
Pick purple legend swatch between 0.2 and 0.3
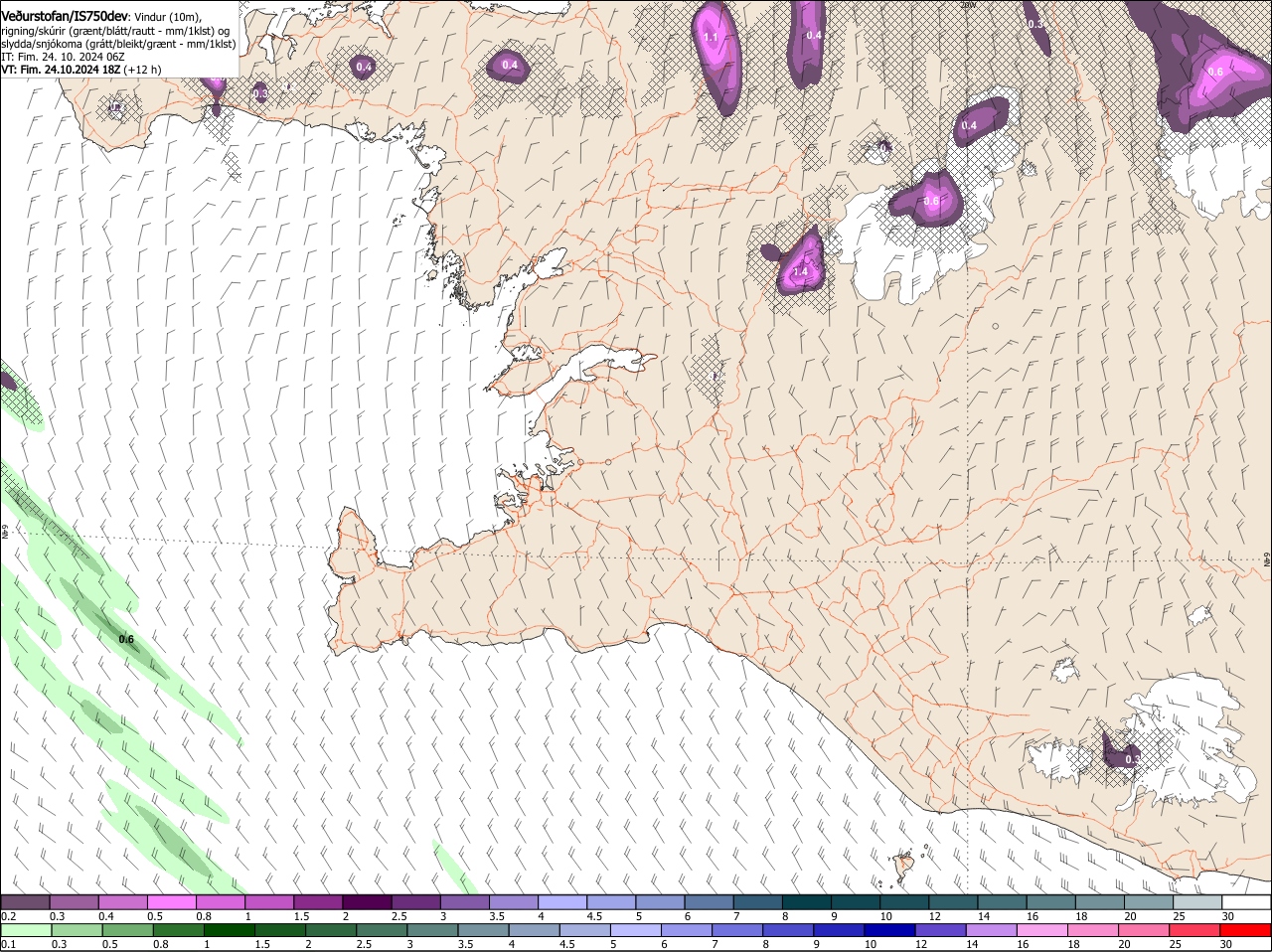tap(25, 902)
